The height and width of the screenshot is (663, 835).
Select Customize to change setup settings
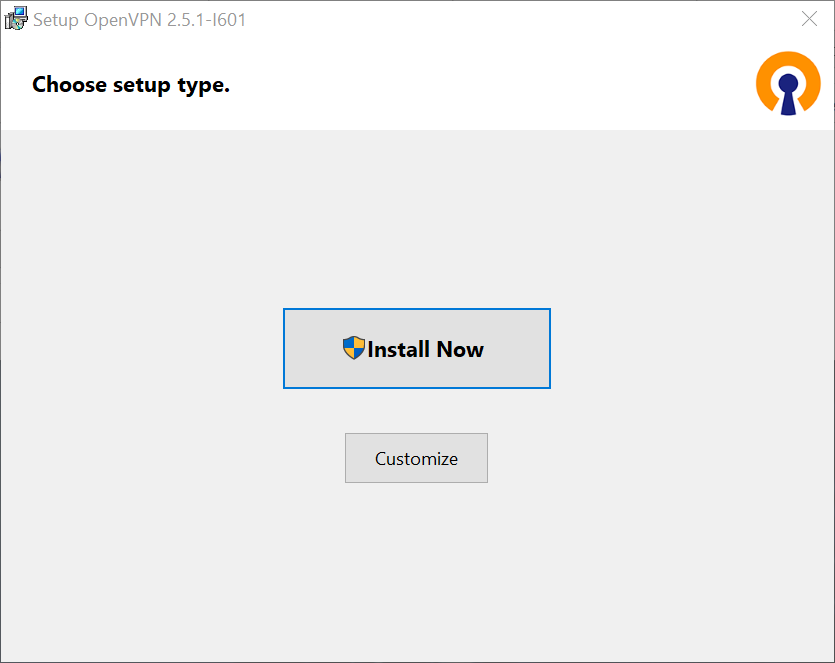coord(416,458)
